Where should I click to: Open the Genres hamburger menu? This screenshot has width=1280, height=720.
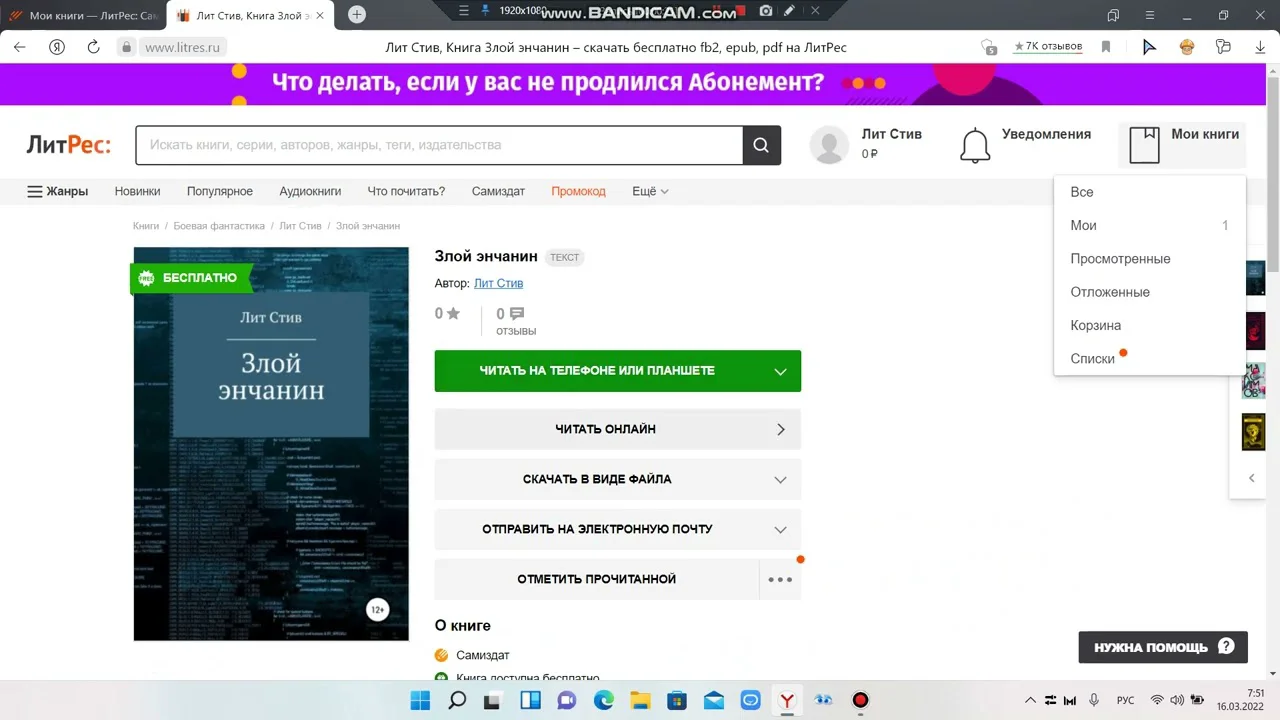(x=57, y=191)
